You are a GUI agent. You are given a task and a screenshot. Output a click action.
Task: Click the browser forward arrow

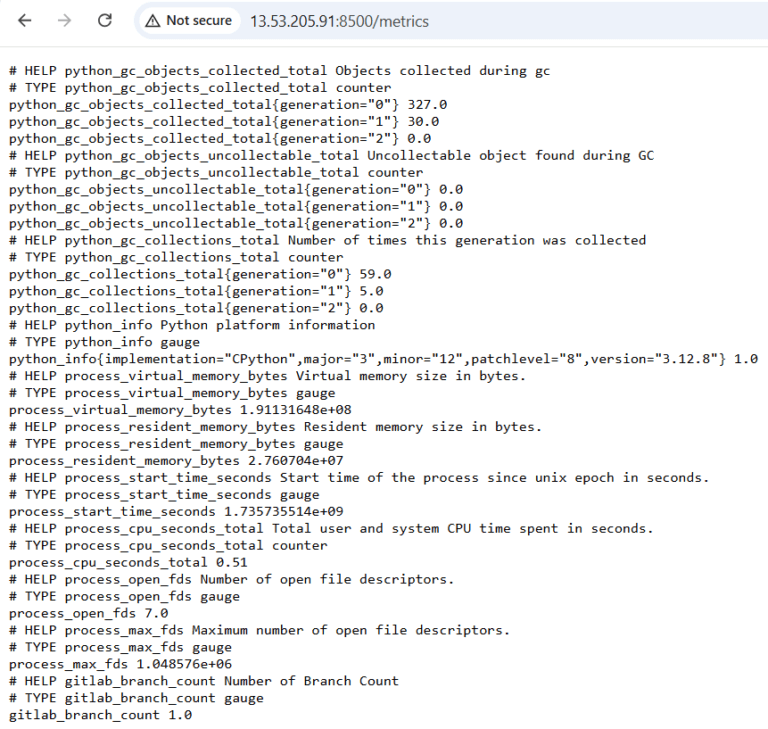64,21
